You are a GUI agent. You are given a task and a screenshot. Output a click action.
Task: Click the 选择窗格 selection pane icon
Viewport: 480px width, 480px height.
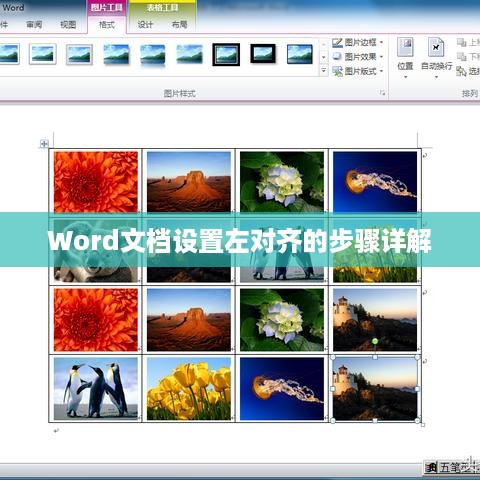point(461,71)
